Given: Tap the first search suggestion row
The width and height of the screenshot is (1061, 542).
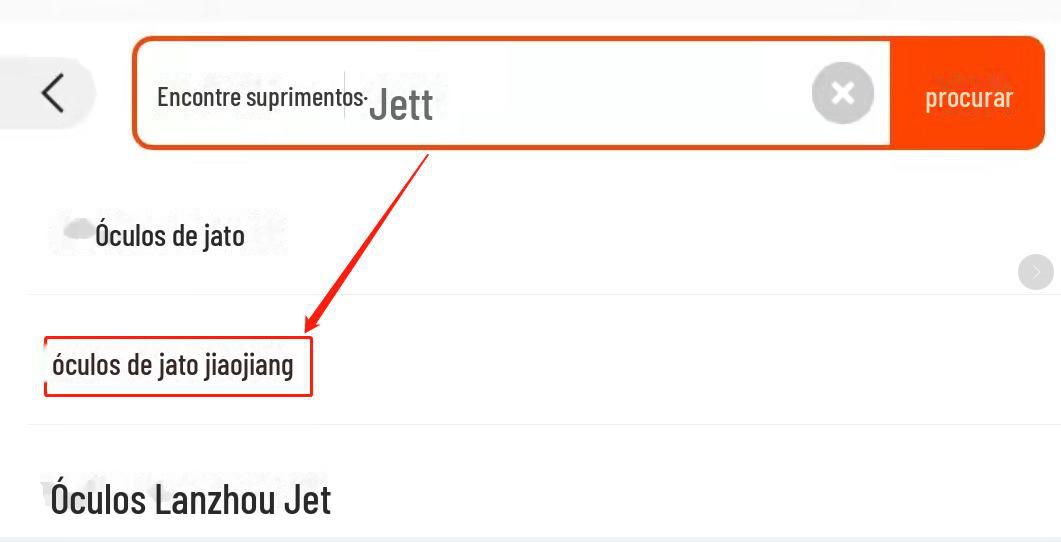Looking at the screenshot, I should pos(500,238).
